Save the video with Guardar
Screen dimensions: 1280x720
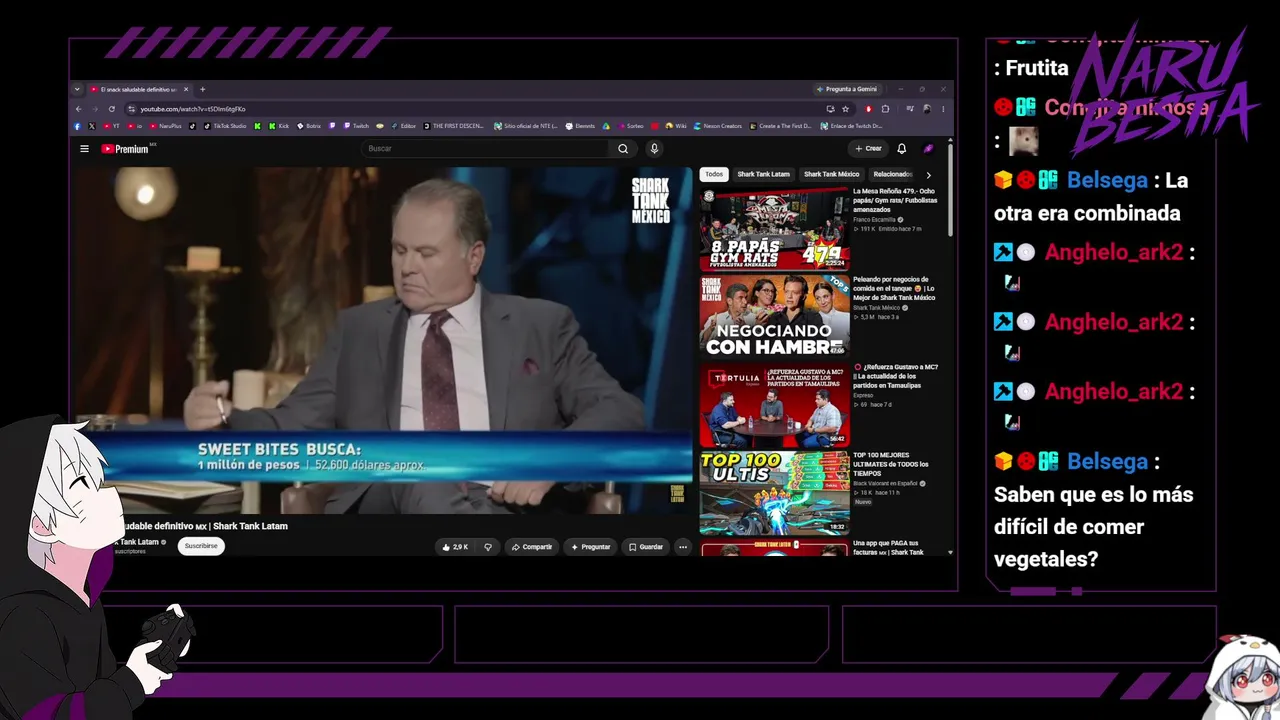[645, 547]
